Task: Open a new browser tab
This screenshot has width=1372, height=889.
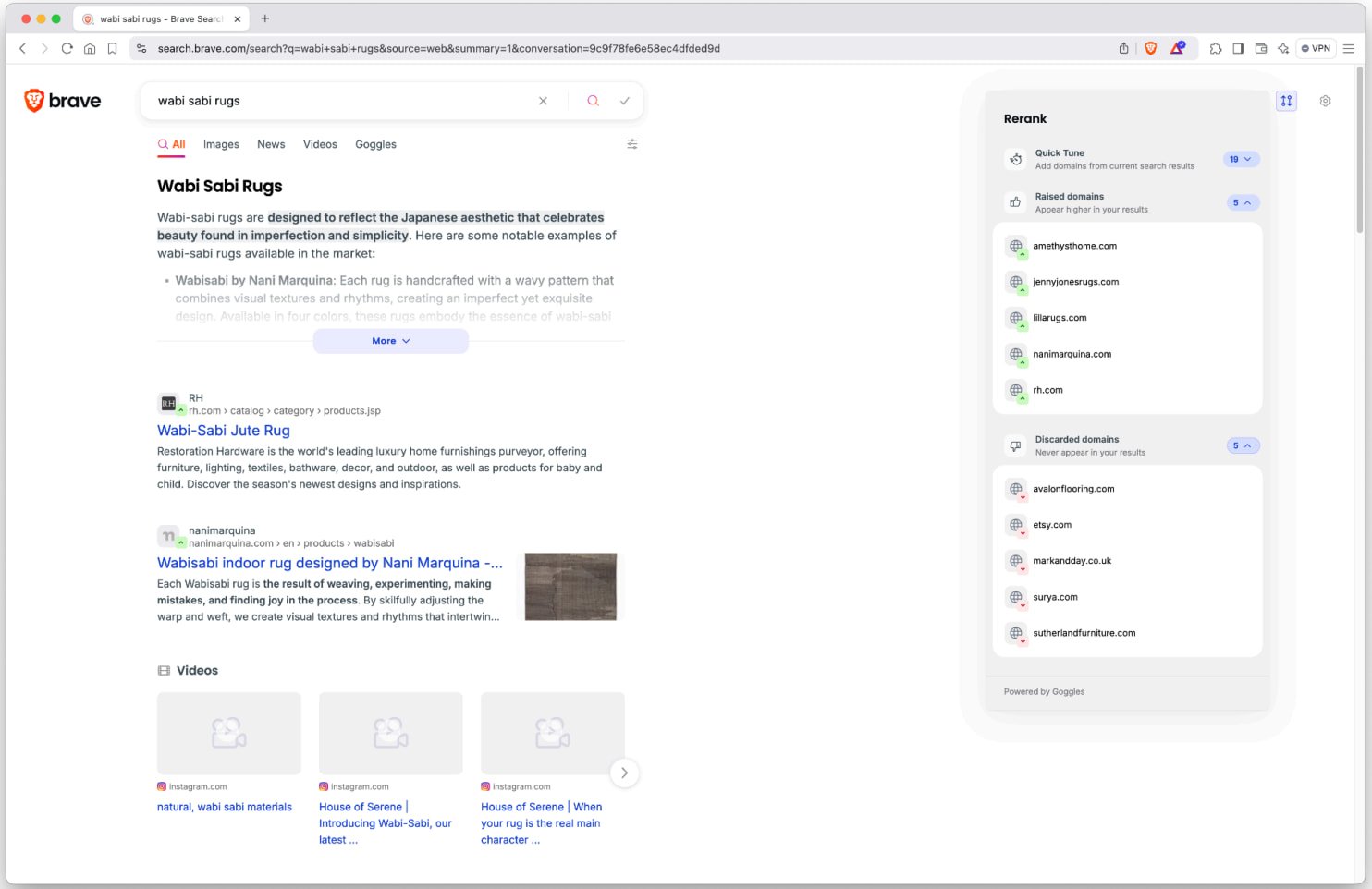Action: (x=265, y=18)
